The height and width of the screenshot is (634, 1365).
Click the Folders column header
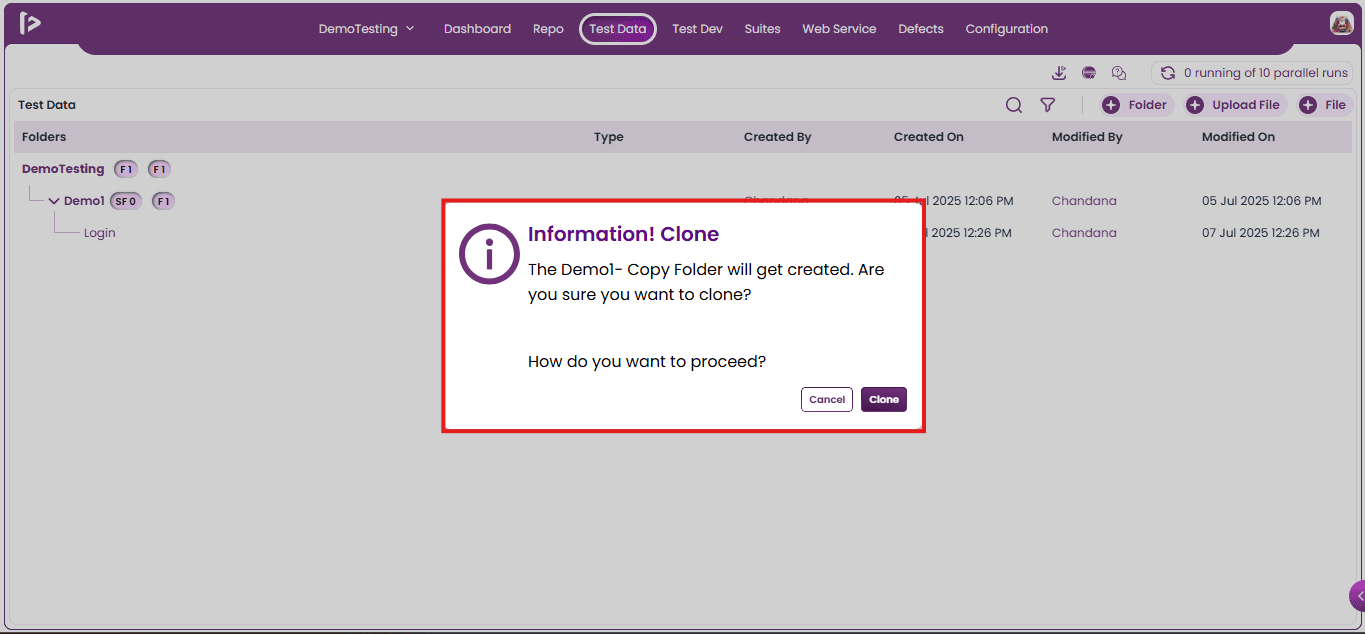pyautogui.click(x=44, y=137)
